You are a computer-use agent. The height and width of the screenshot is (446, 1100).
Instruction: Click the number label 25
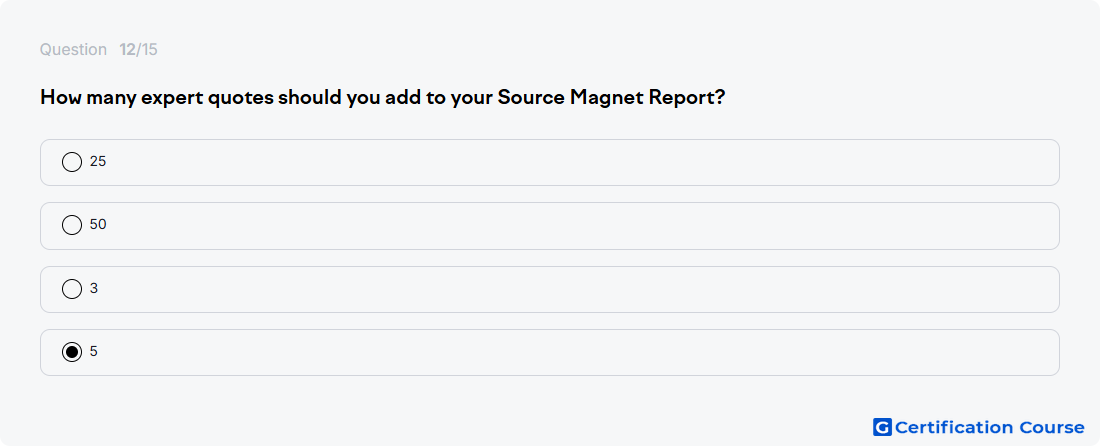pos(98,162)
